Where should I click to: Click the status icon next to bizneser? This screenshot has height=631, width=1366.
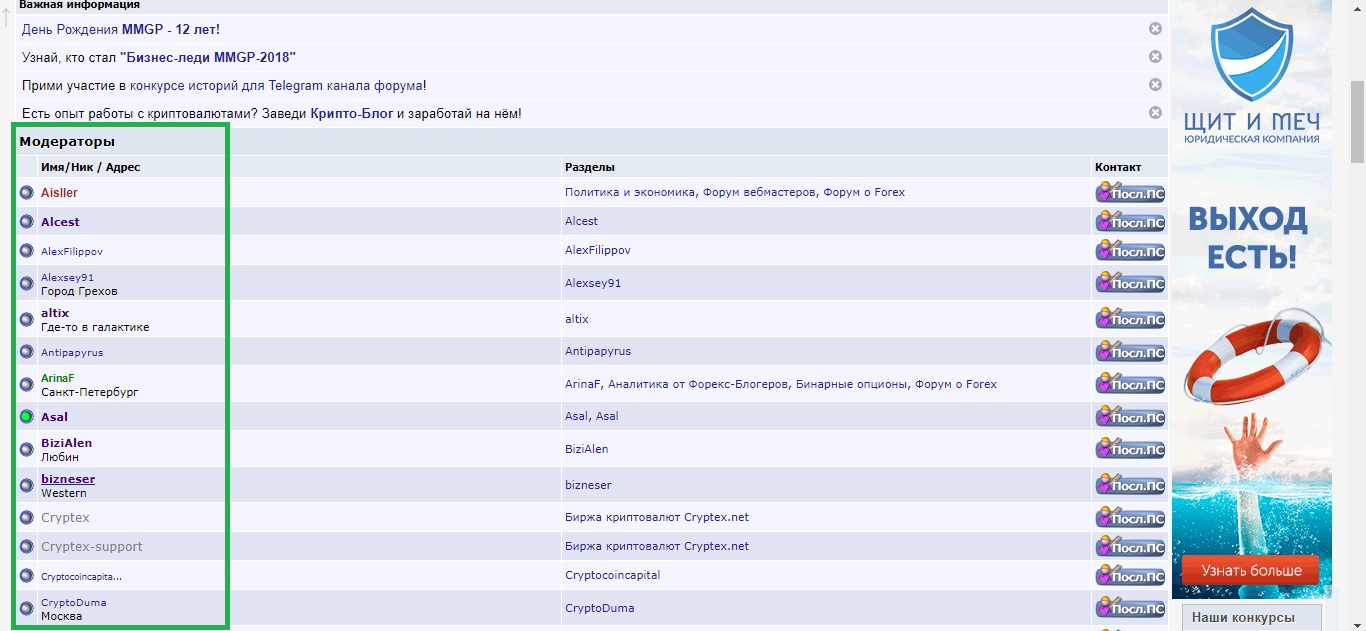point(27,485)
